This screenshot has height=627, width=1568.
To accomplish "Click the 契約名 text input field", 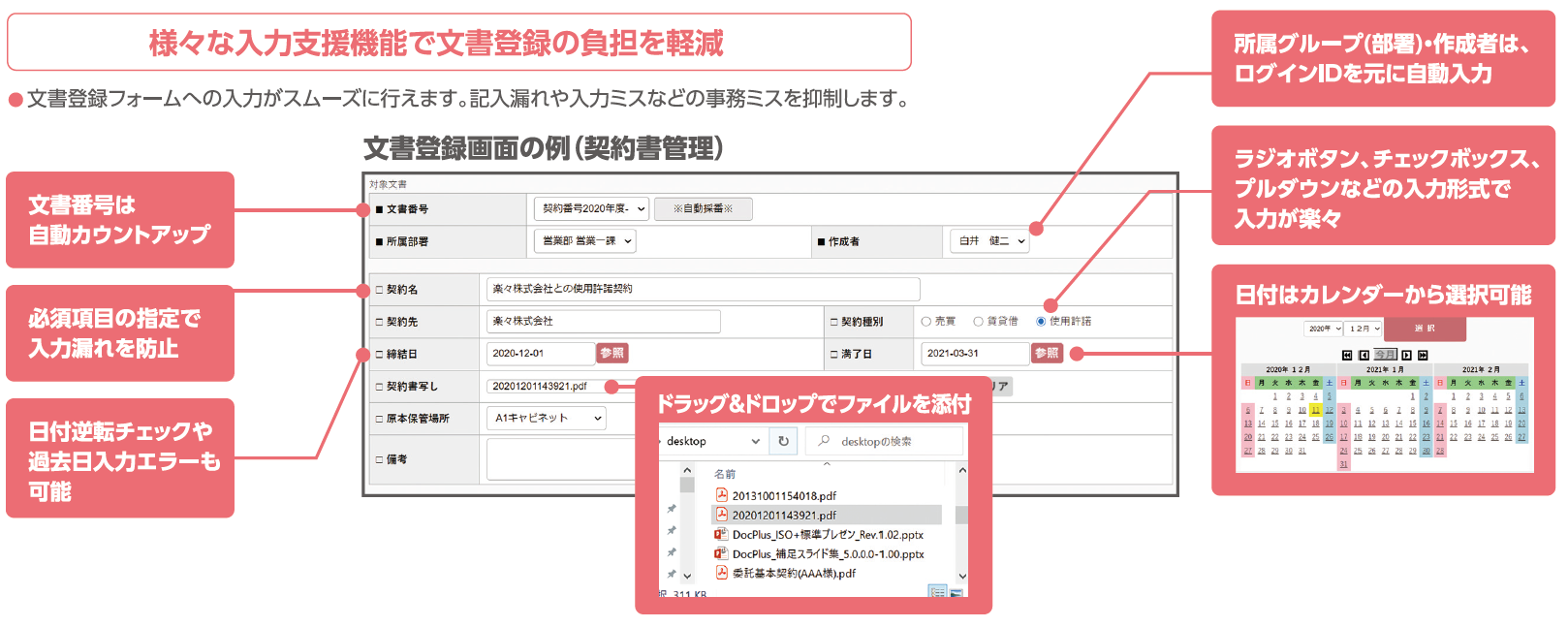I will point(703,289).
